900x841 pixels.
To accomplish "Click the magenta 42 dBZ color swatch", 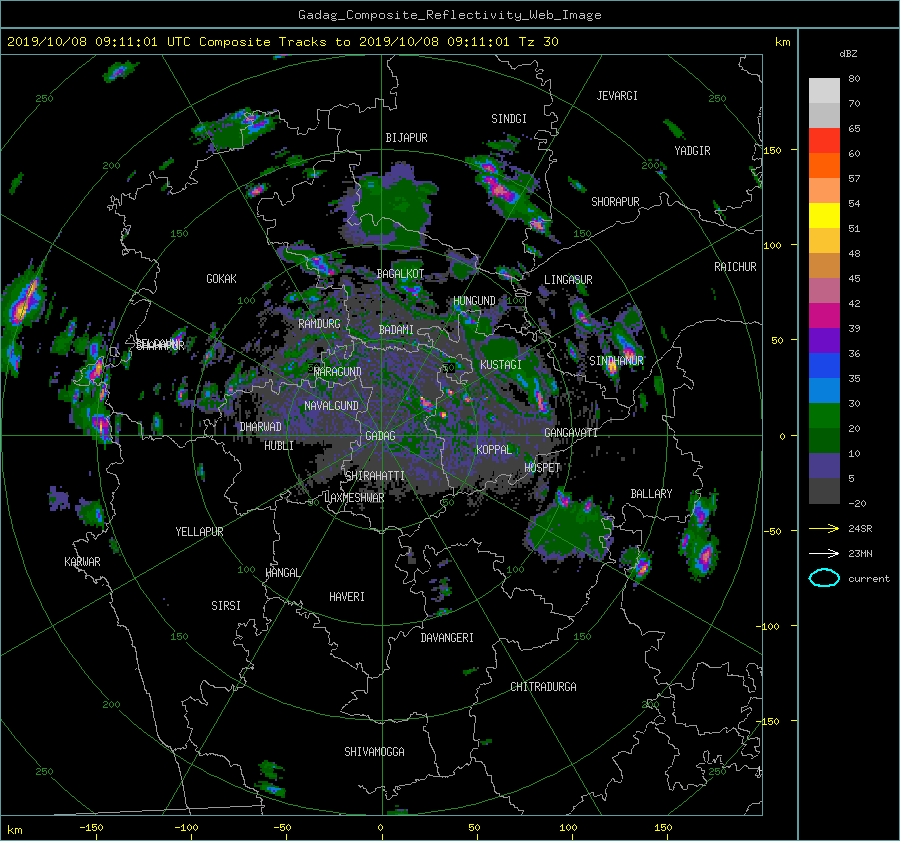I will [x=824, y=316].
